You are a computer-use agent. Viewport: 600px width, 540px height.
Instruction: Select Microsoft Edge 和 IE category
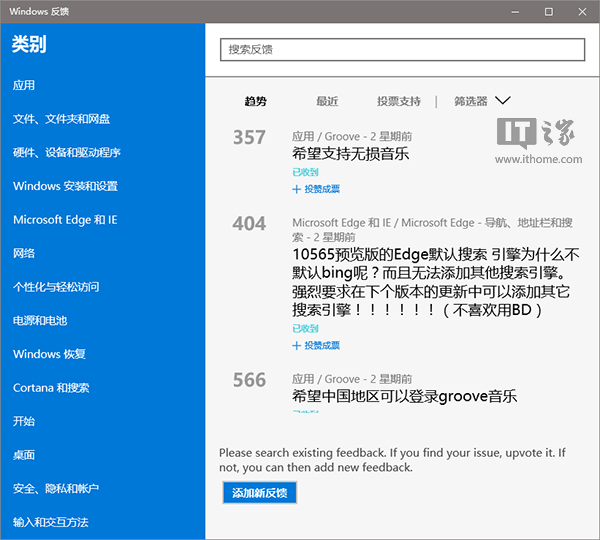[65, 220]
